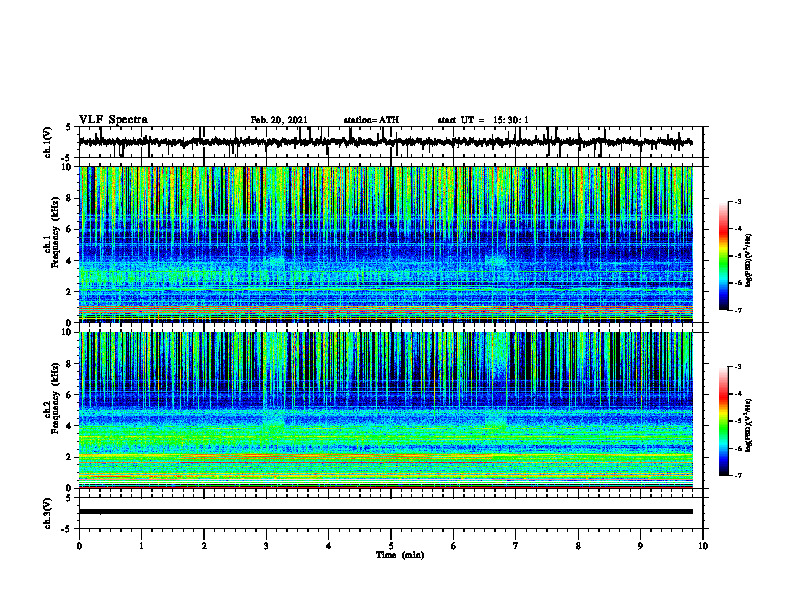
Task: Click the "ch.1(V)" waveform axis label
Action: [47, 142]
